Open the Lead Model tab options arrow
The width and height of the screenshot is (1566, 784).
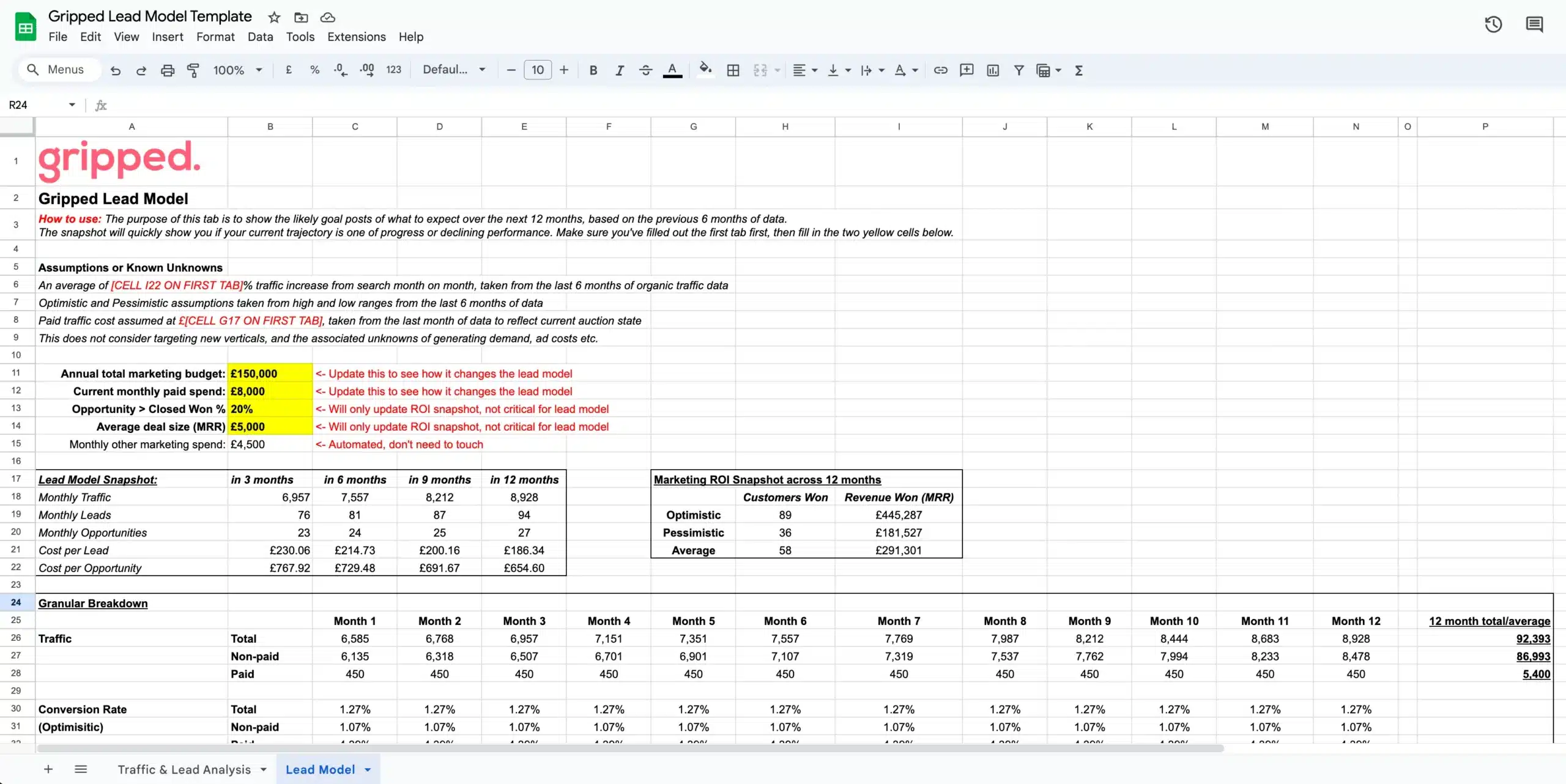368,770
